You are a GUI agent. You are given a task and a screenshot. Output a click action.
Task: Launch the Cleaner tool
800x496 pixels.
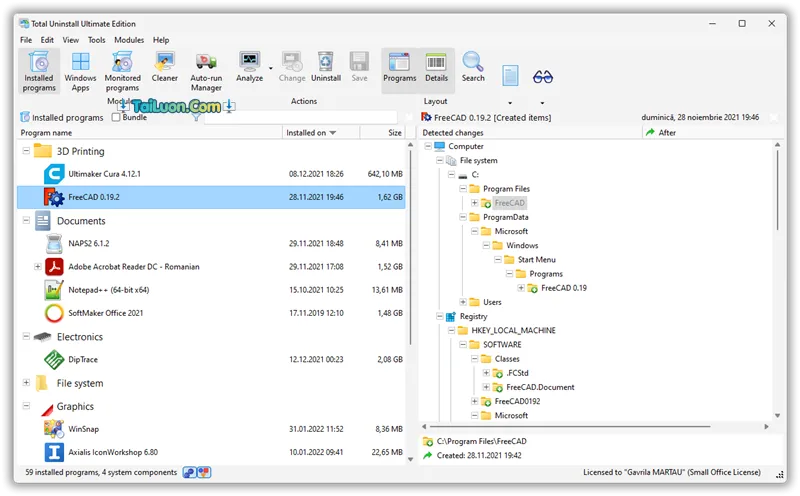(x=164, y=67)
